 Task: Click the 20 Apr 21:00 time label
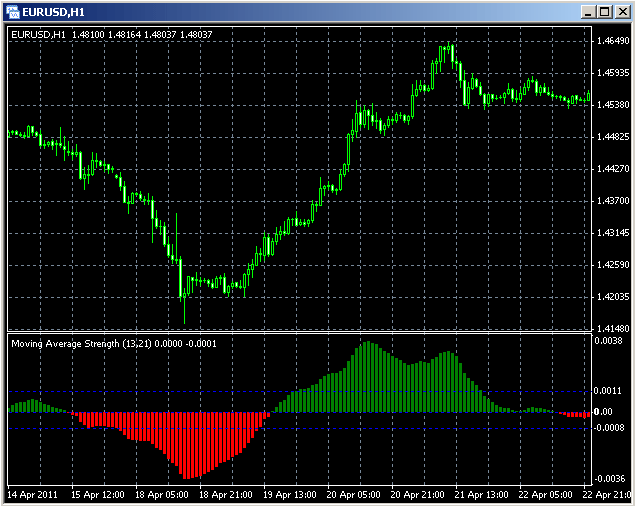(418, 495)
